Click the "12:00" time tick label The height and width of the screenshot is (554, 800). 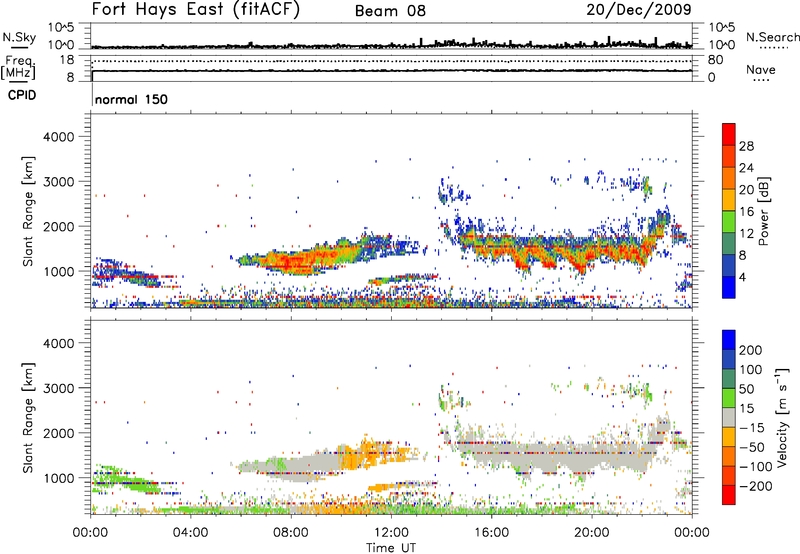click(x=391, y=533)
